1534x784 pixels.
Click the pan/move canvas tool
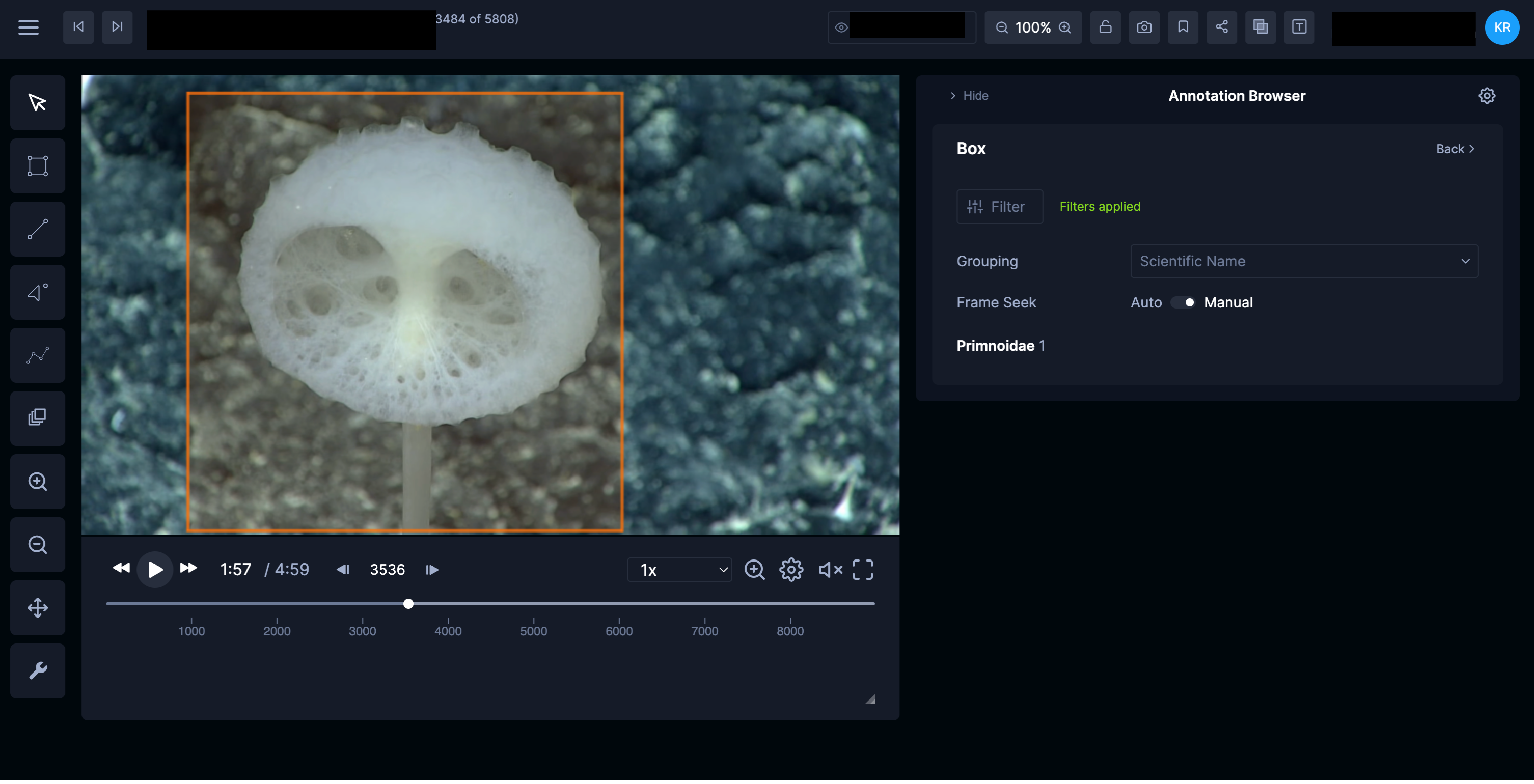38,608
